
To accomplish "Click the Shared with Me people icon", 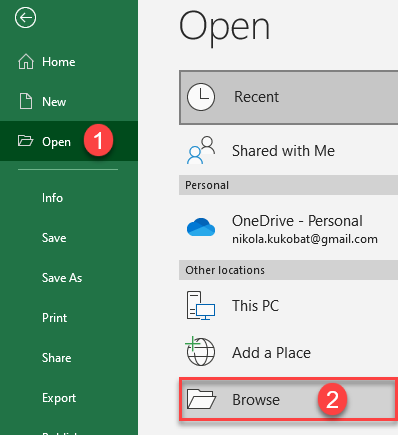I will tap(201, 150).
